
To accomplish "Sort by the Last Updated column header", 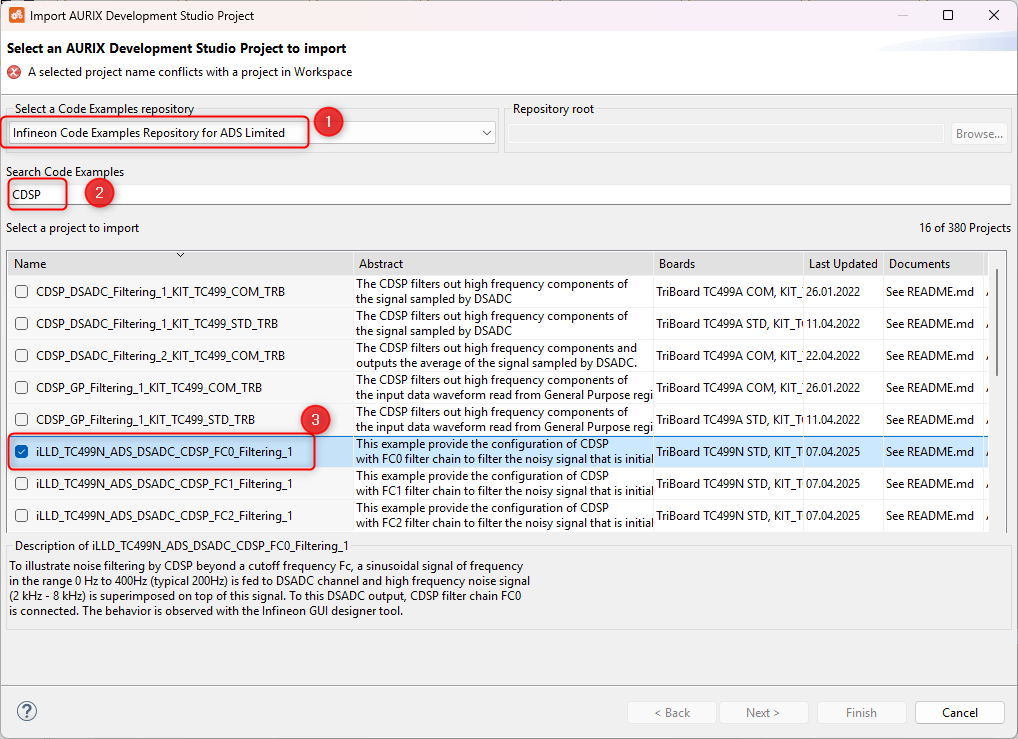I will [x=842, y=264].
